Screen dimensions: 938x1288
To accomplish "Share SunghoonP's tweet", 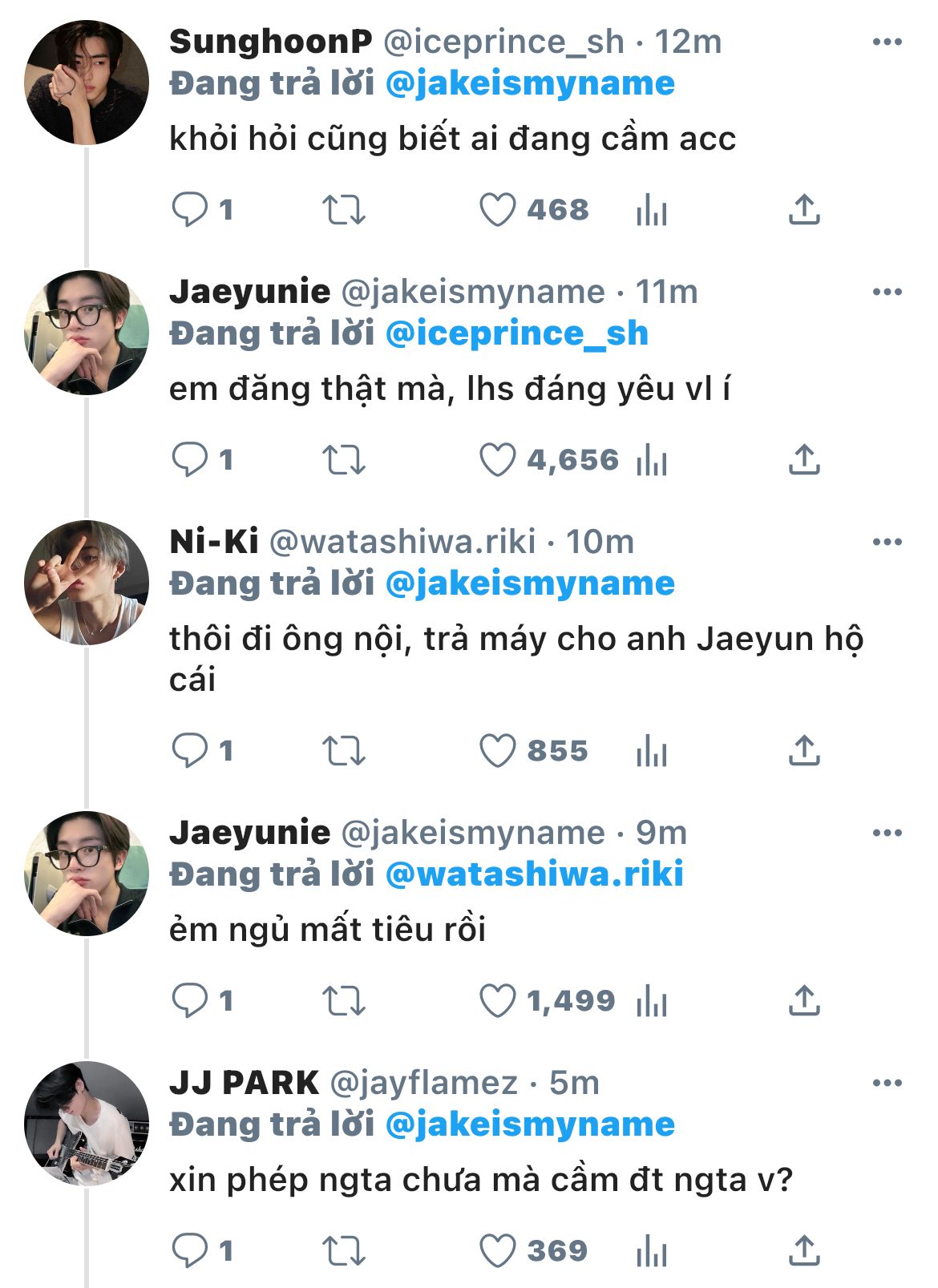I will point(804,211).
